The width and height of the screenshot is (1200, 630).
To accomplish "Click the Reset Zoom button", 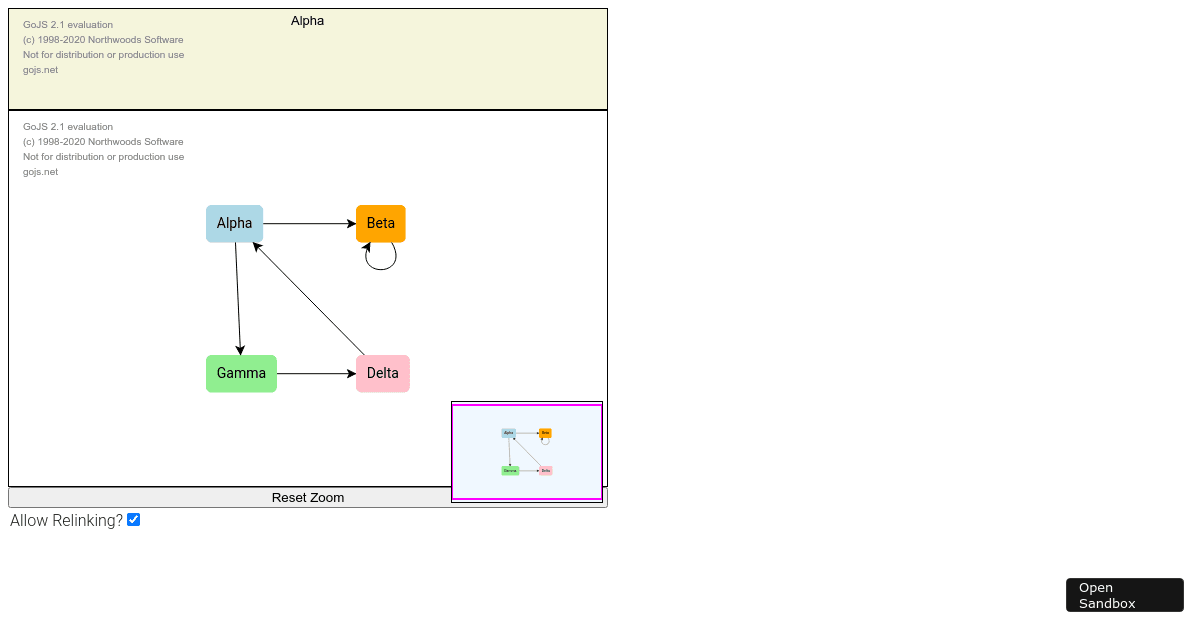I will (x=307, y=497).
